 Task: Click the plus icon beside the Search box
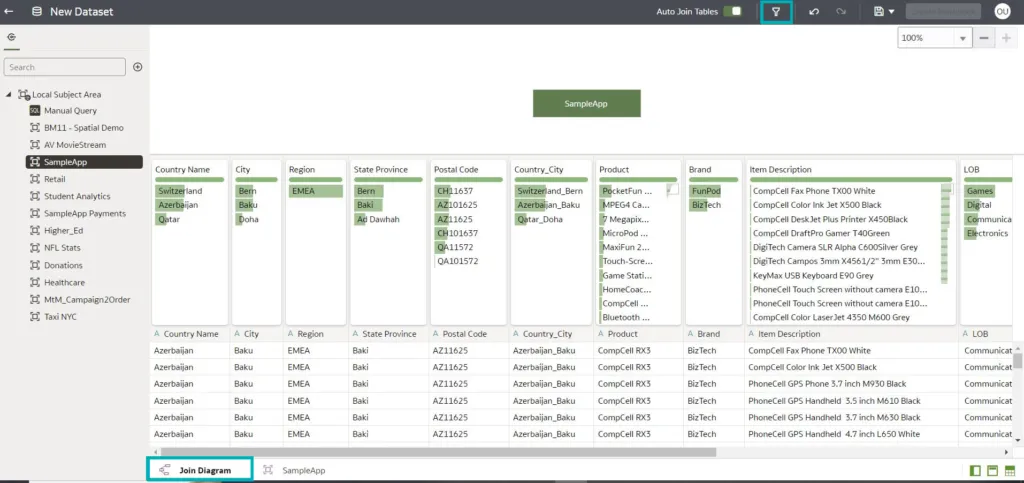(138, 67)
